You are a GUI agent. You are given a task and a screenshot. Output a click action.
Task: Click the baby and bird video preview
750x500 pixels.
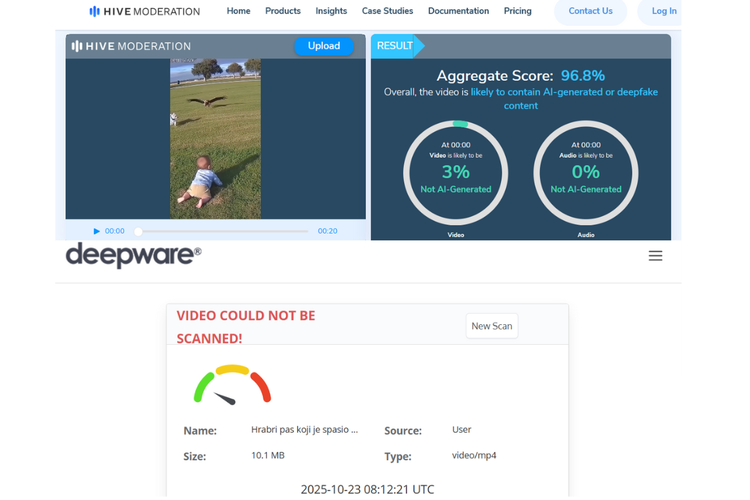215,138
